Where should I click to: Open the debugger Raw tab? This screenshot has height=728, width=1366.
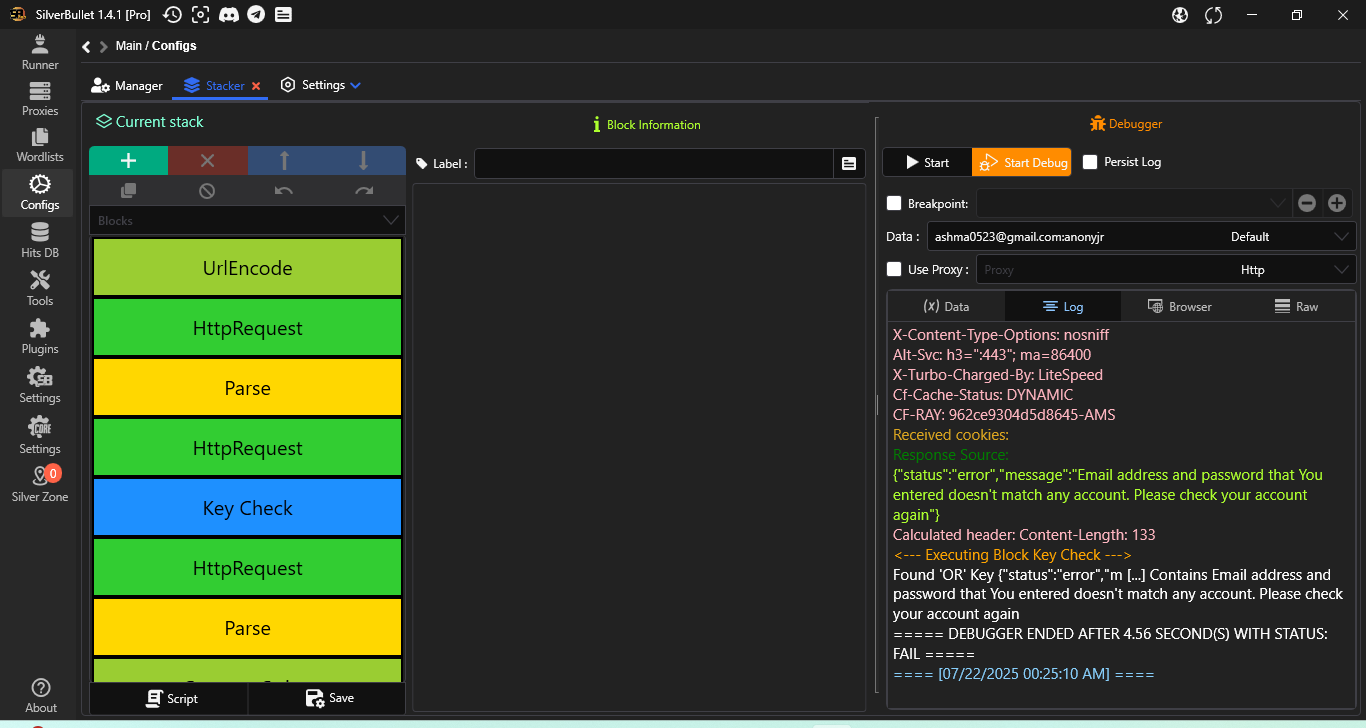(1296, 307)
